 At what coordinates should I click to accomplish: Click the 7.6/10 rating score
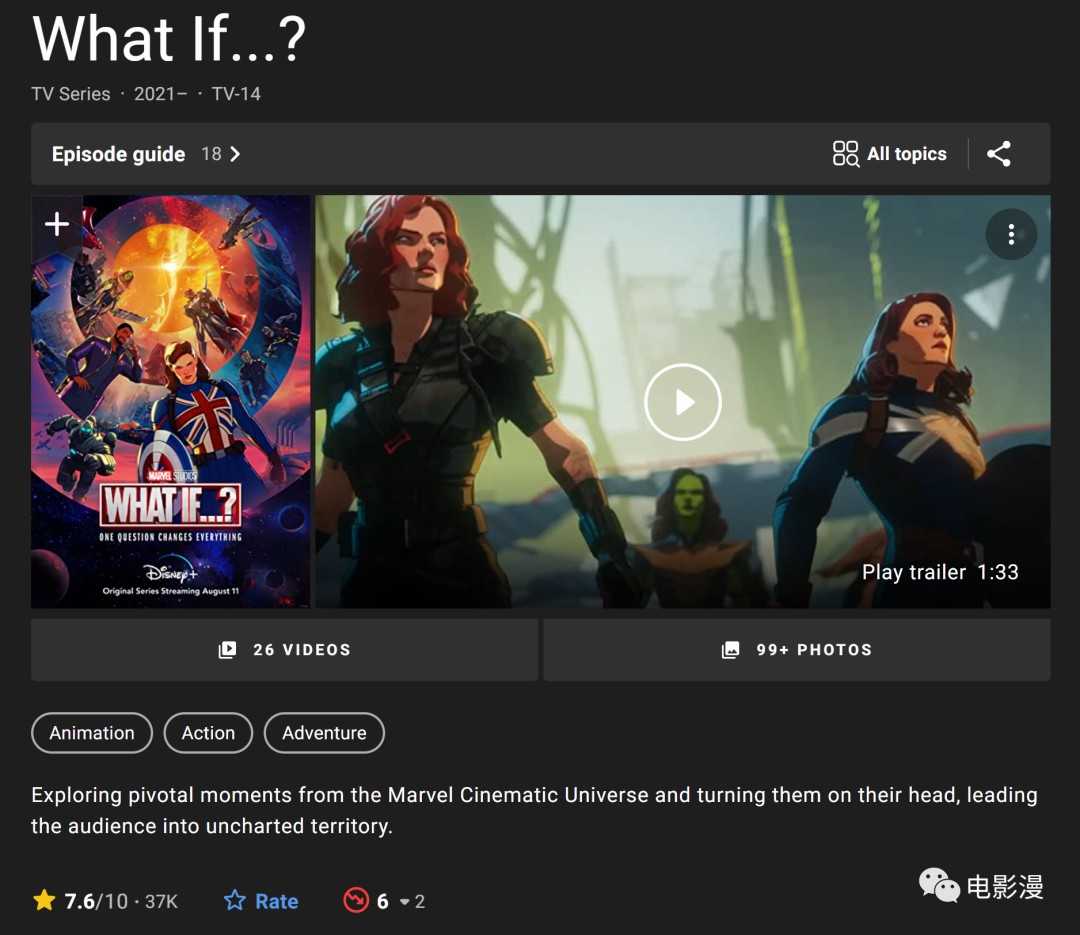click(x=96, y=901)
